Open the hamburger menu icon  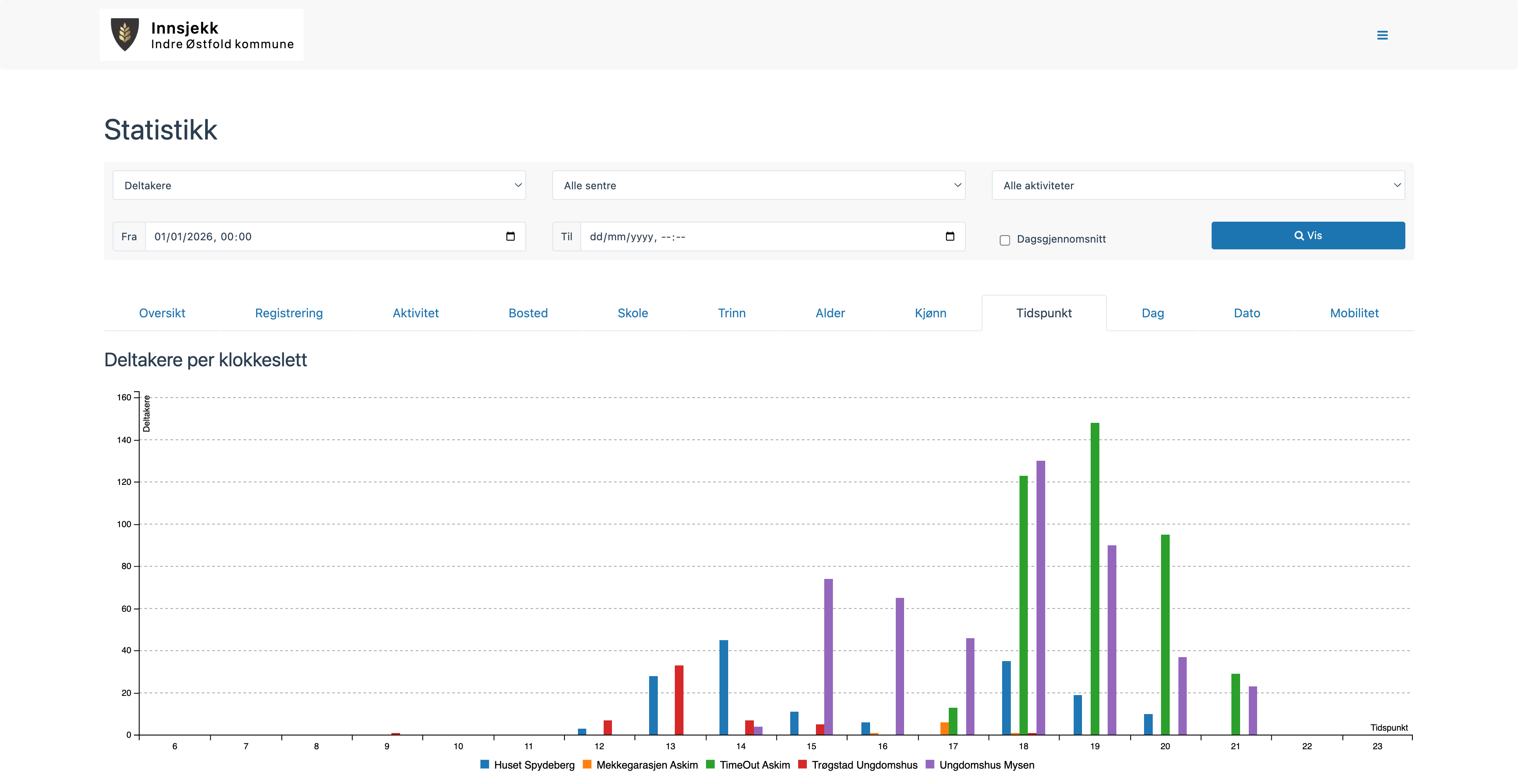point(1382,35)
